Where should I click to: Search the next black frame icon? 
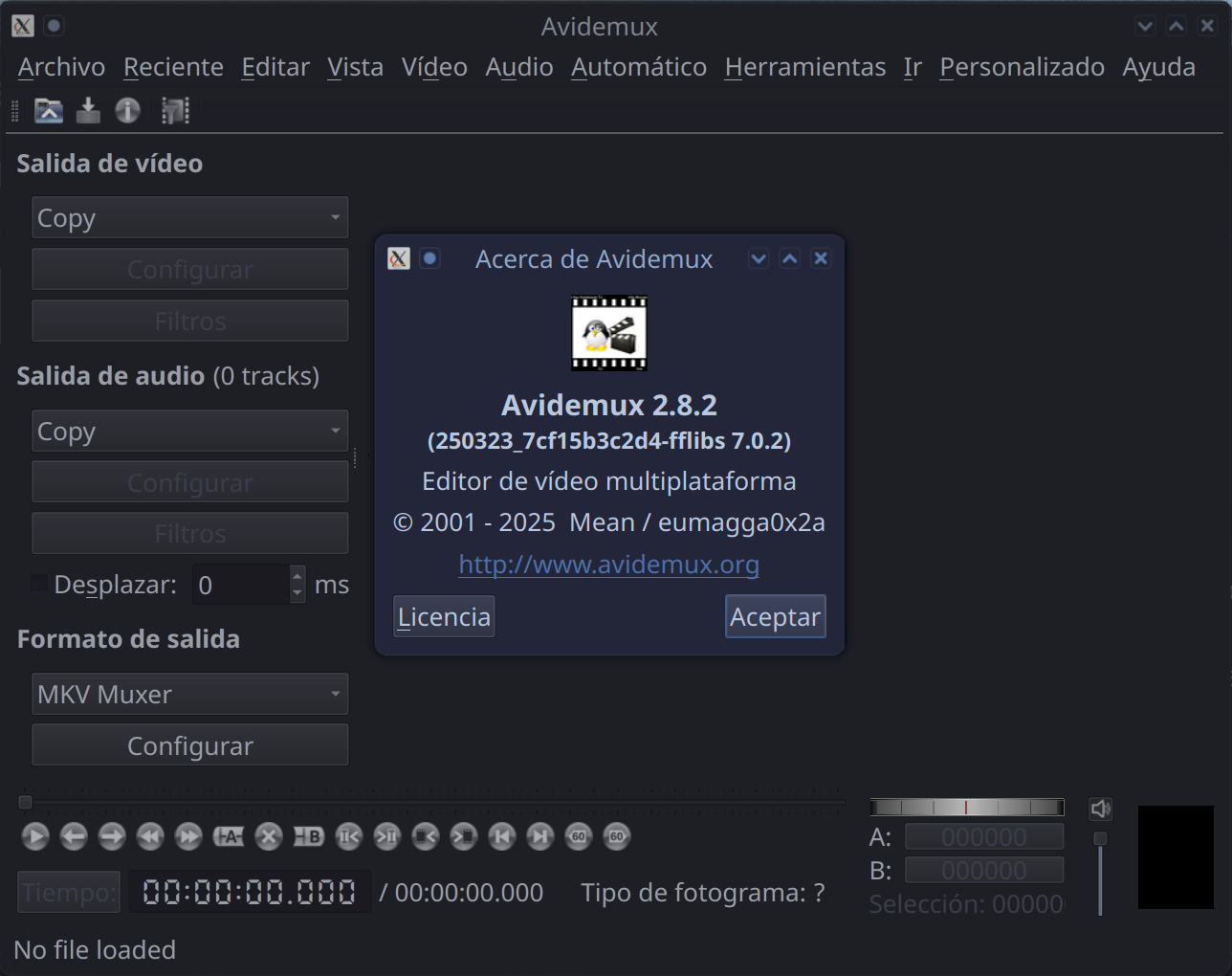coord(464,836)
